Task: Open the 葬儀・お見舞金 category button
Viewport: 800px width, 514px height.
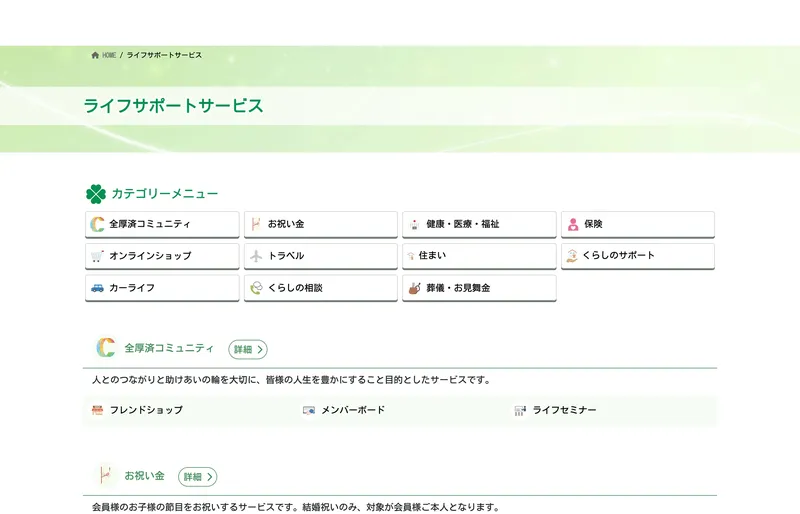Action: pyautogui.click(x=479, y=288)
